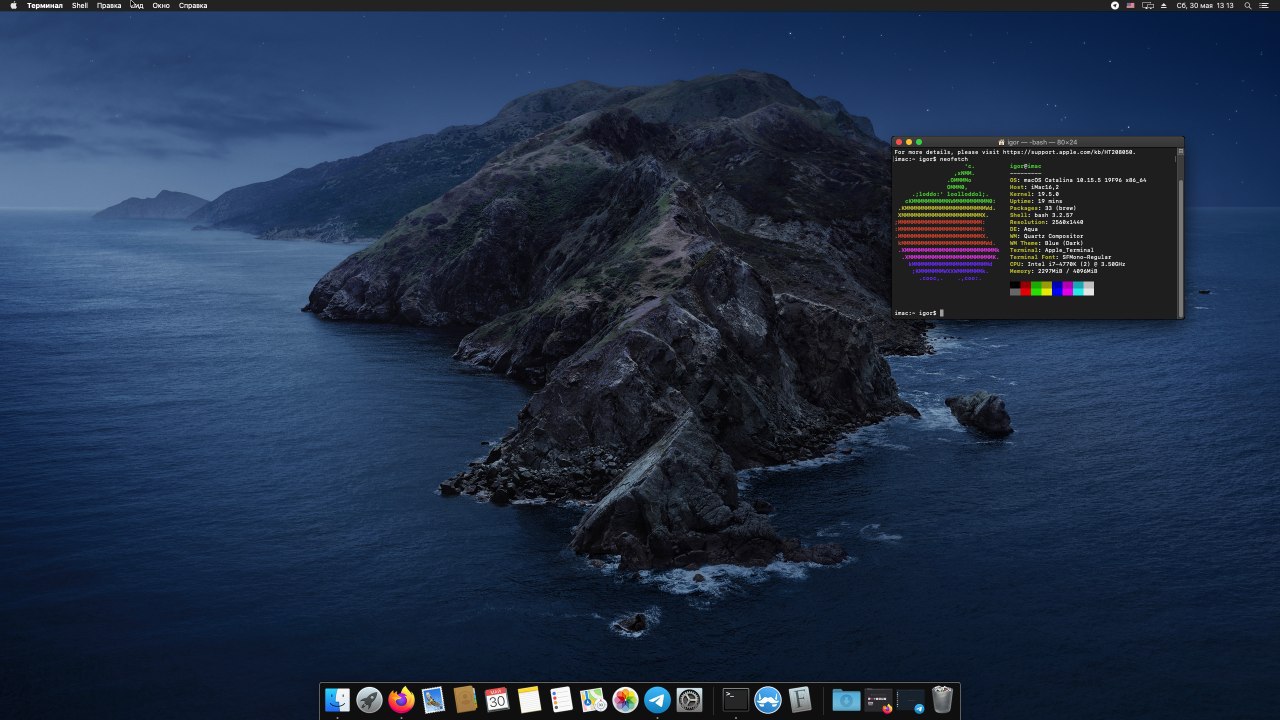Screen dimensions: 1280x720
Task: Open the Photos app in Dock
Action: tap(625, 700)
